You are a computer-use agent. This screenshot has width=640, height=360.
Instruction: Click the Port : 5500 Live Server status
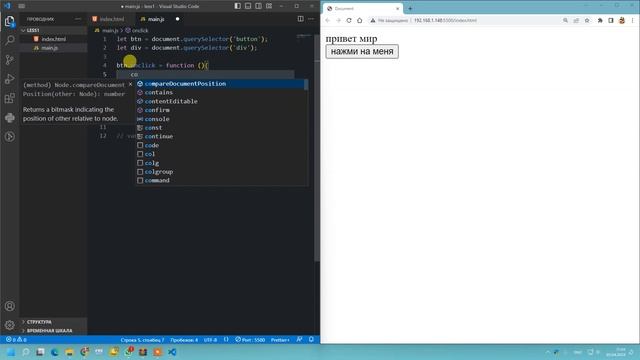coord(250,340)
